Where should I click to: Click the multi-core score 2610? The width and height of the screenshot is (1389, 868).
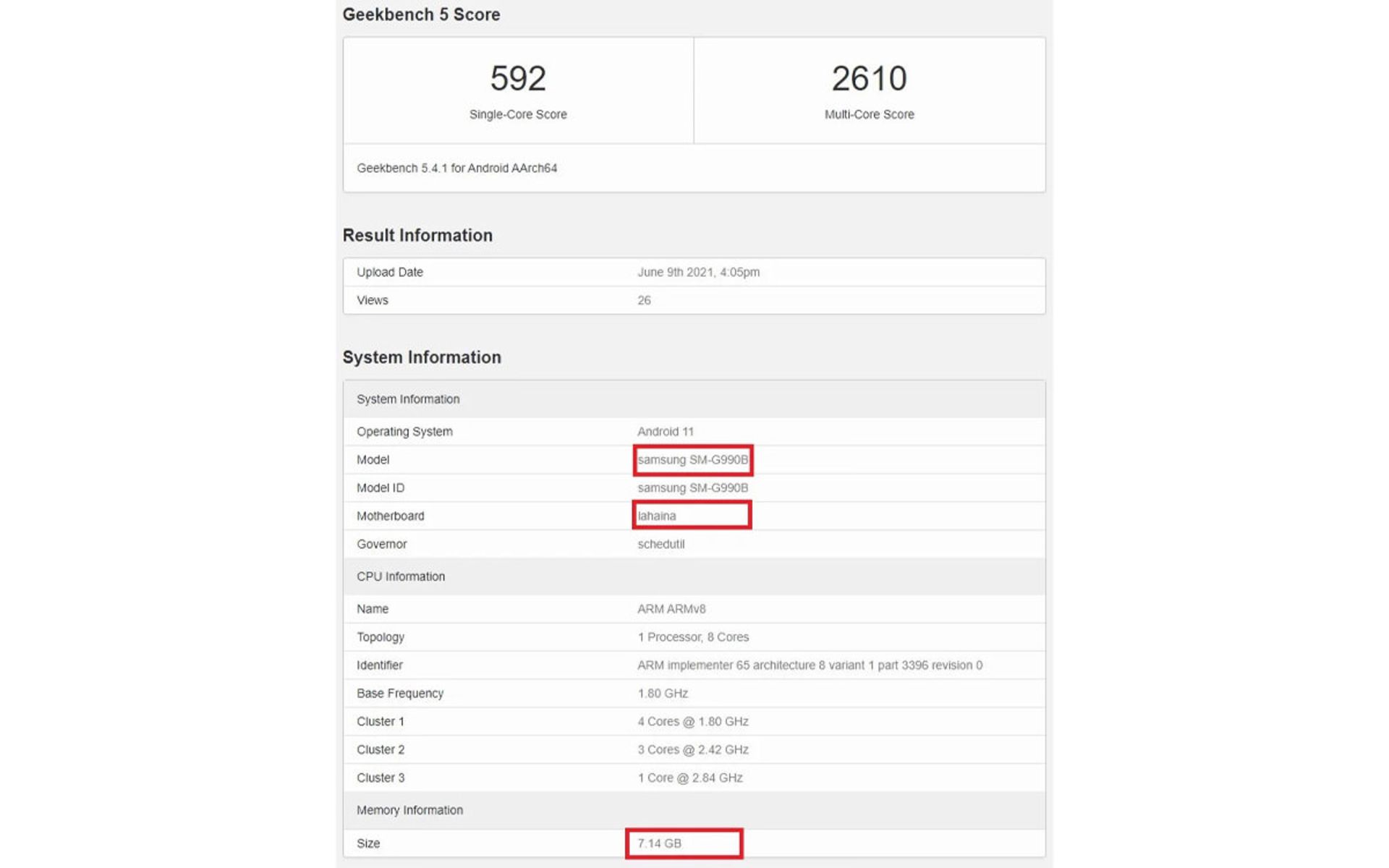(x=869, y=78)
